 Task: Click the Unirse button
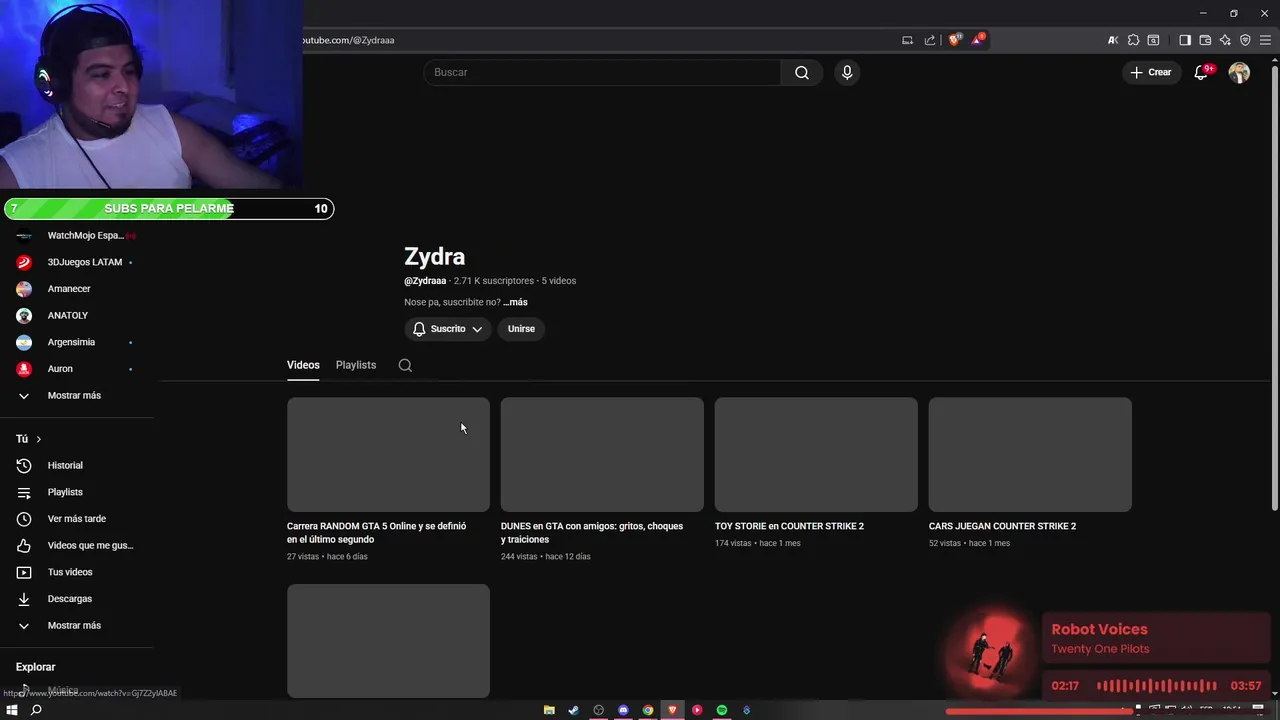coord(521,329)
